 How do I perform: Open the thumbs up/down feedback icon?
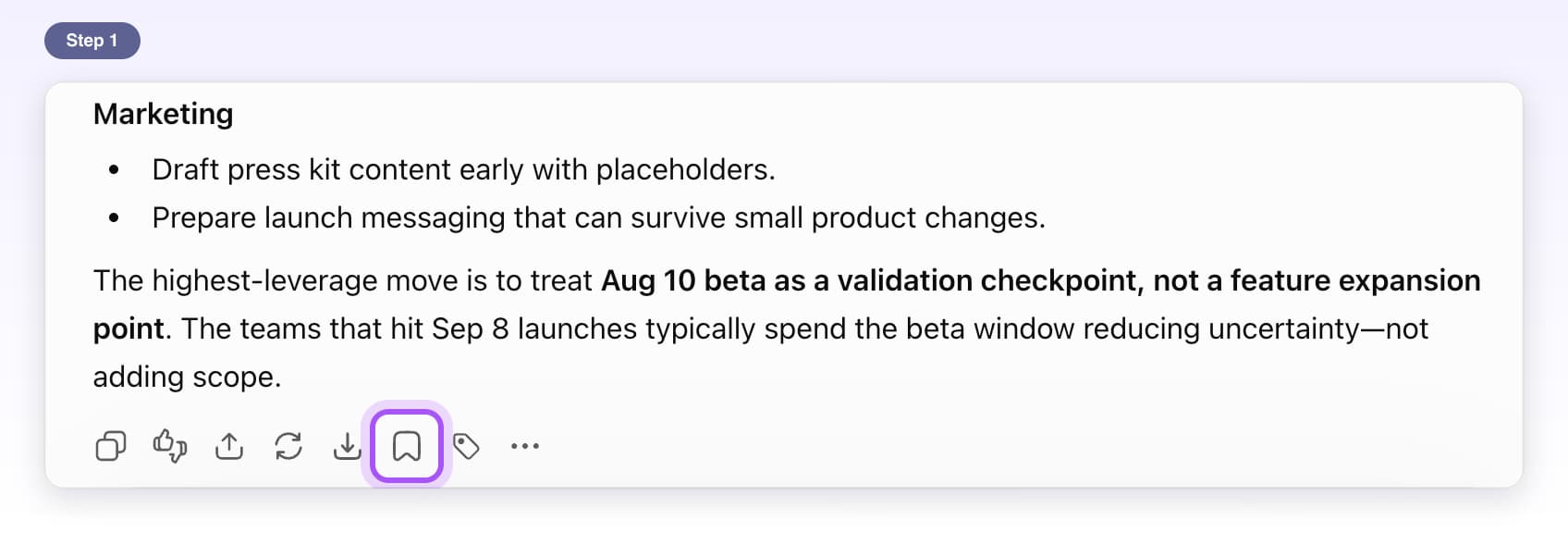click(170, 446)
